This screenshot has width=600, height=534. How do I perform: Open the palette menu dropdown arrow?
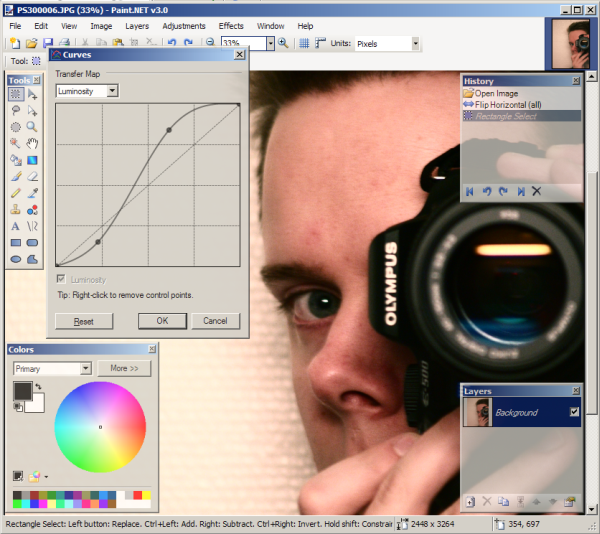pos(46,477)
